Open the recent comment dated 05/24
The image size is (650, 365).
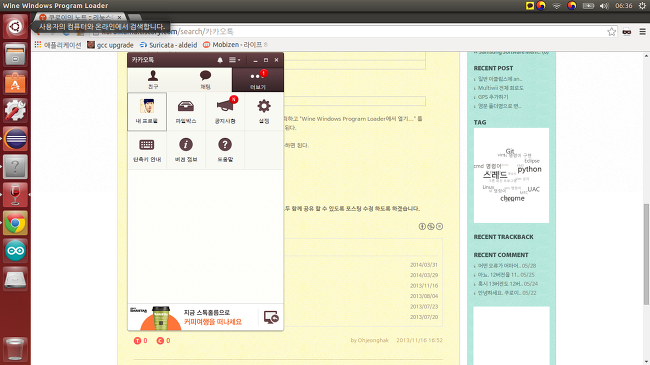pos(507,284)
